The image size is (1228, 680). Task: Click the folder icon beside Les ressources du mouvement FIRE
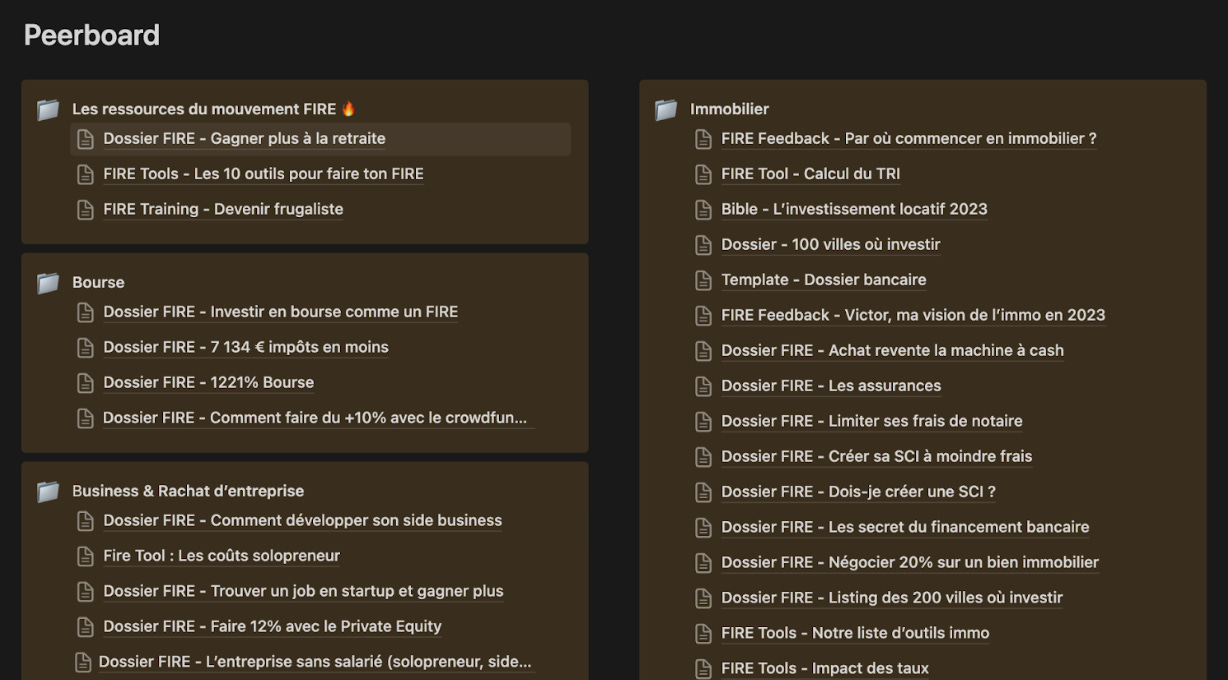(x=48, y=110)
